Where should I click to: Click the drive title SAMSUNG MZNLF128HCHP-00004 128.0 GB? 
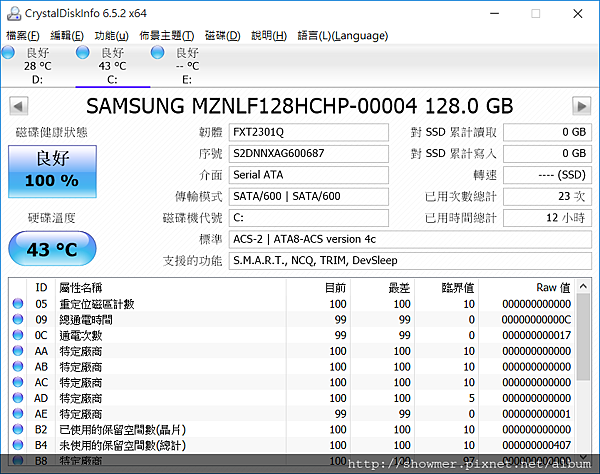point(300,106)
